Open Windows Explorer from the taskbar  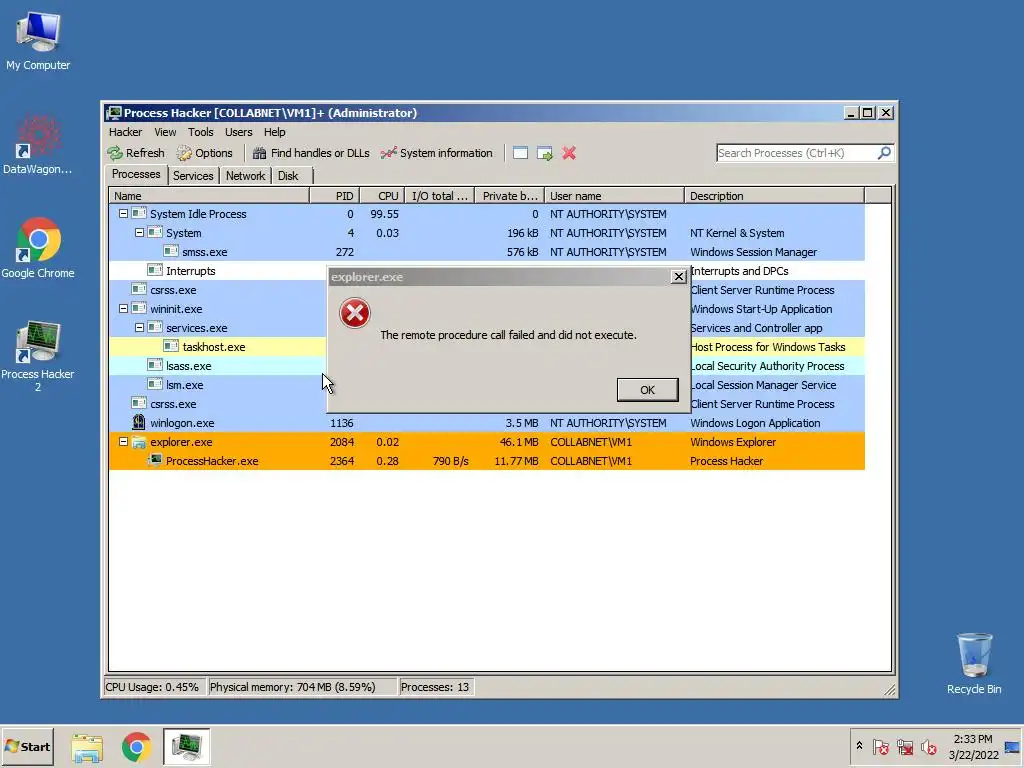coord(87,748)
